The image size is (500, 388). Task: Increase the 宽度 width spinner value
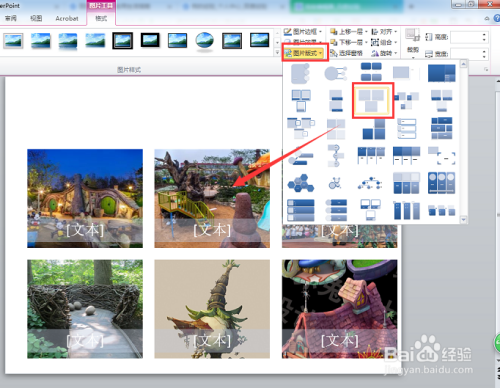tap(485, 51)
